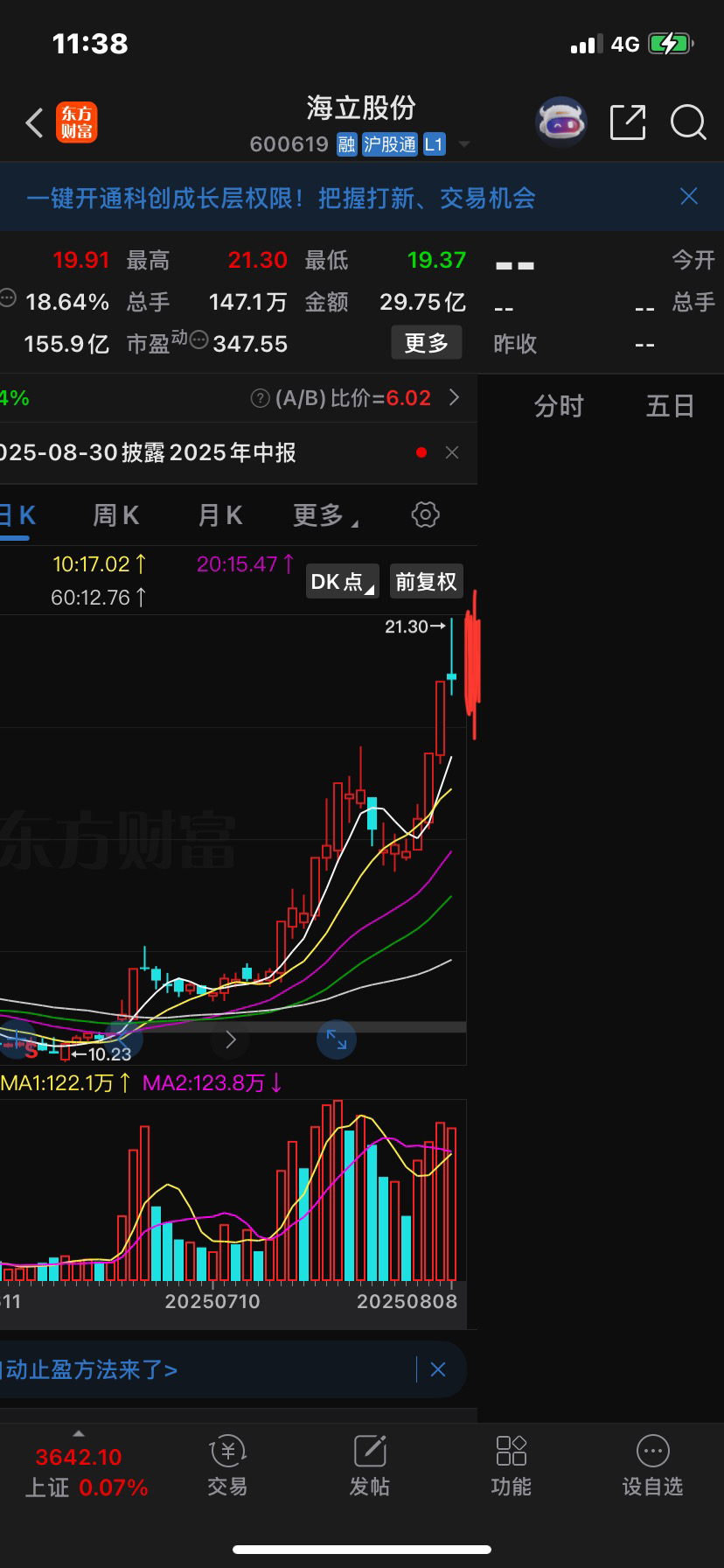Close the 止盈方法 promo bar

438,1369
